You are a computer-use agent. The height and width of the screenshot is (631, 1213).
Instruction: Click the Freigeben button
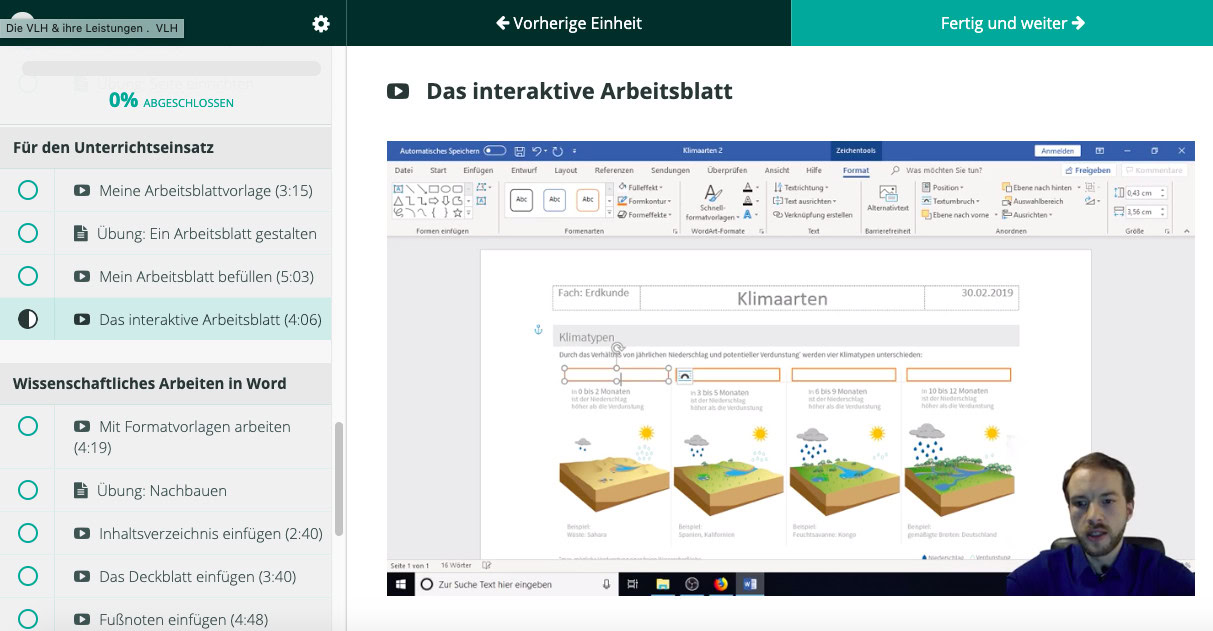[1087, 170]
